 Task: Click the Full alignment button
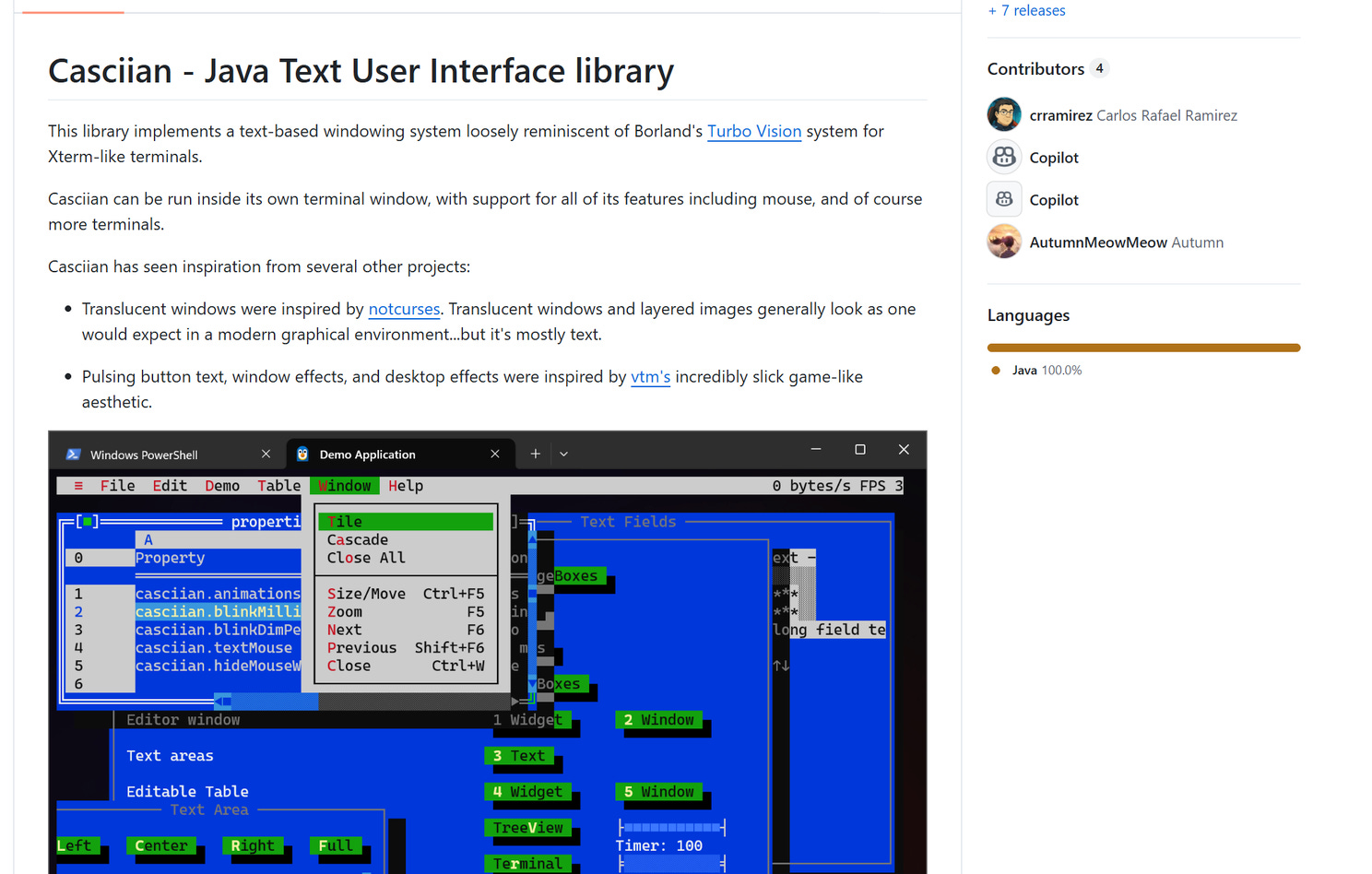336,845
